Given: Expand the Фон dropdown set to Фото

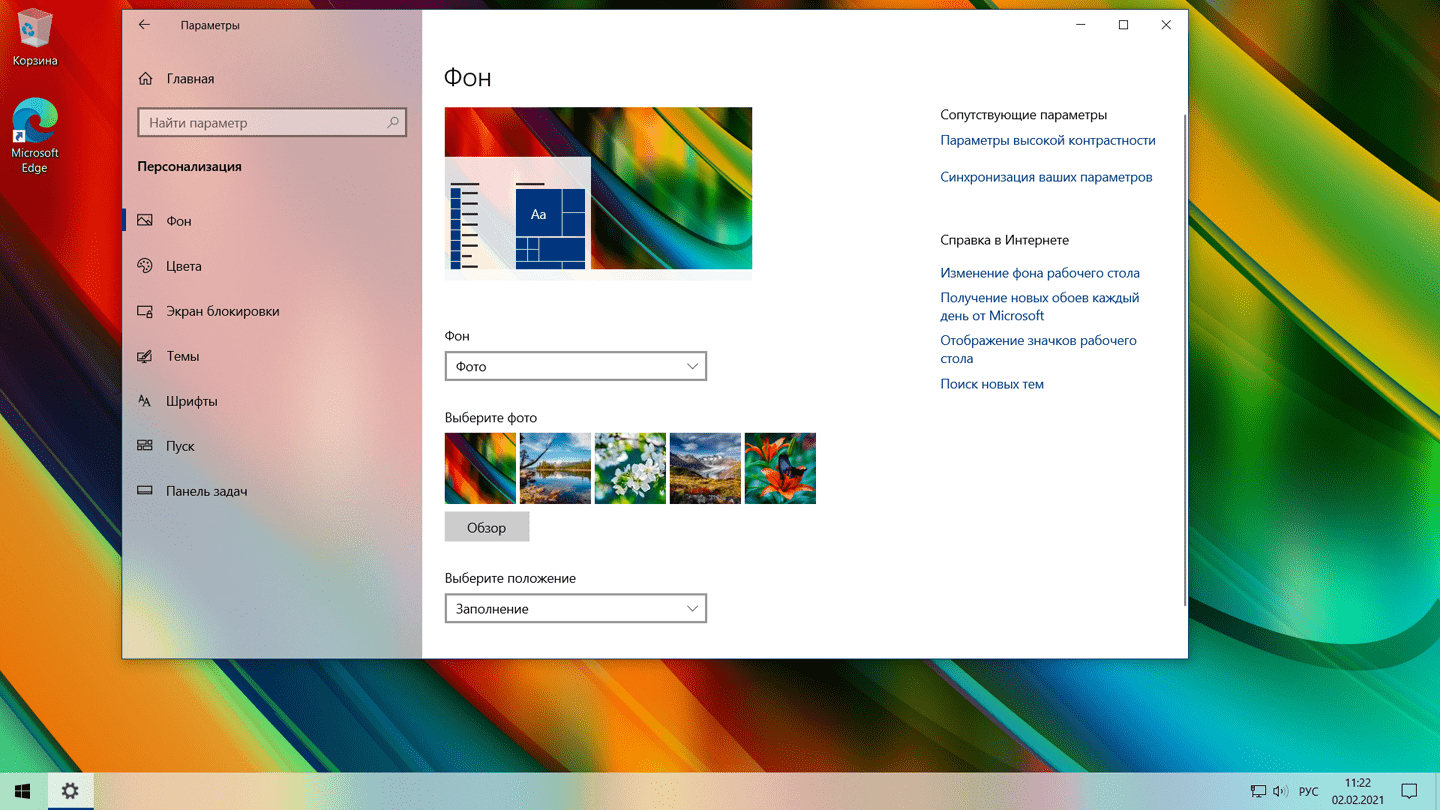Looking at the screenshot, I should point(575,366).
